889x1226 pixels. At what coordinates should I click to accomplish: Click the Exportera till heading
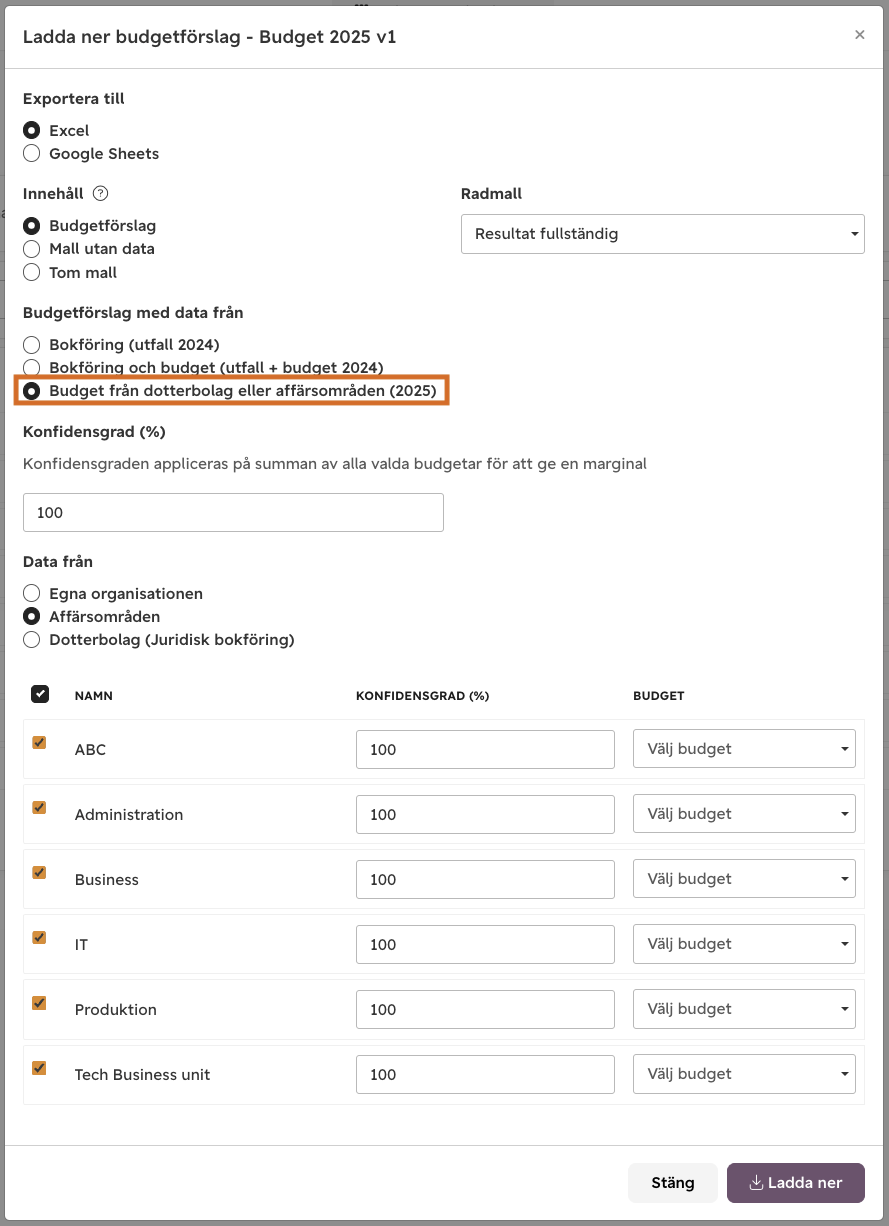(74, 99)
